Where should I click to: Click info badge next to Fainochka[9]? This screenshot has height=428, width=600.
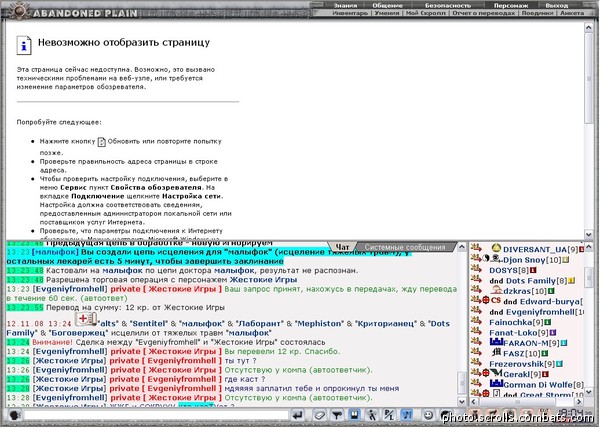pyautogui.click(x=547, y=322)
